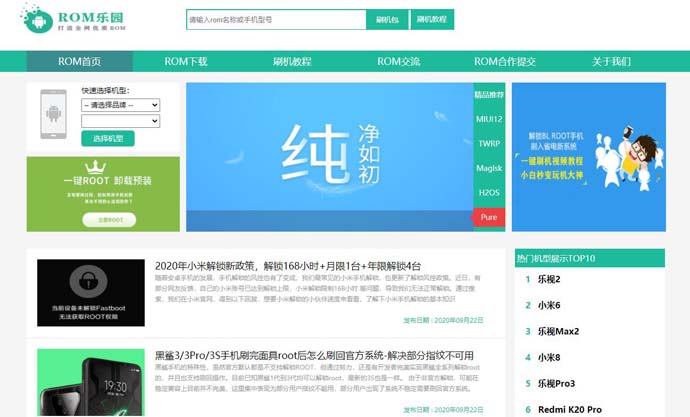Click the ROM乐园 Android logo icon
The image size is (690, 417).
click(37, 18)
